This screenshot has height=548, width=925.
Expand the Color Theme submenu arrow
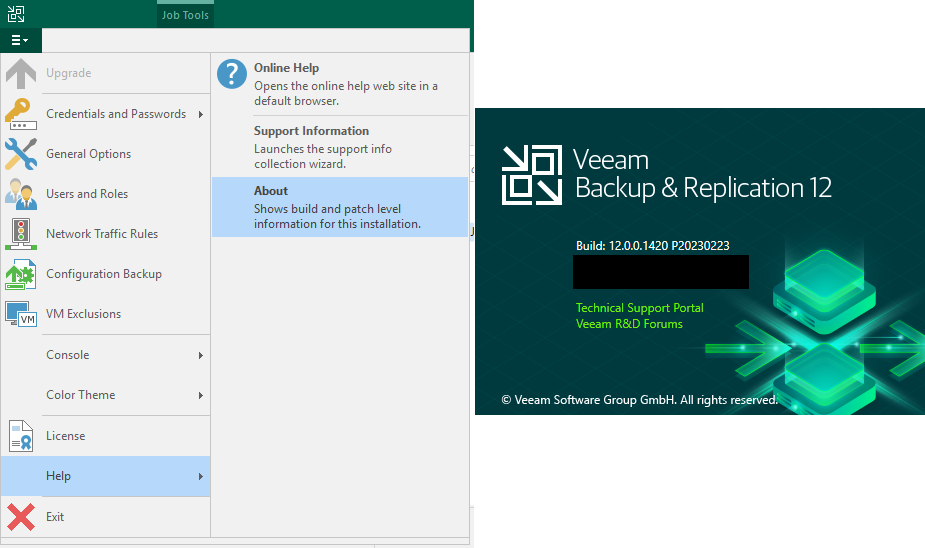point(201,395)
